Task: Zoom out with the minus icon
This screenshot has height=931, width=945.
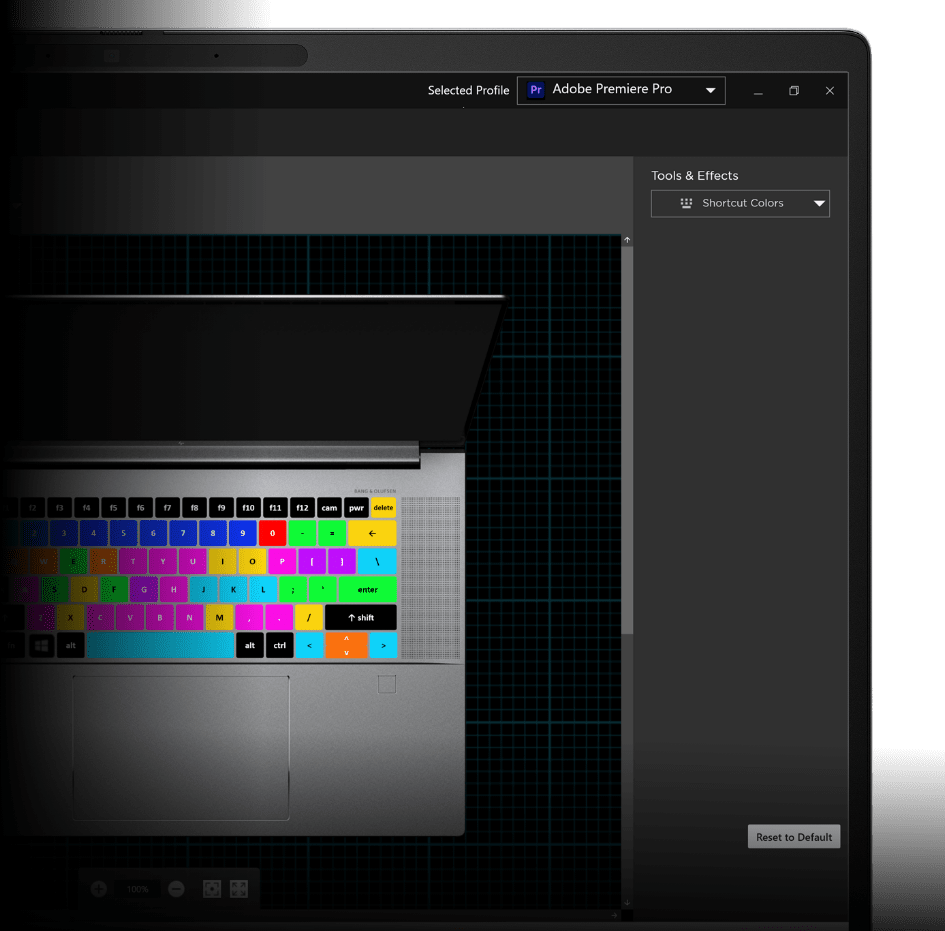Action: tap(176, 888)
